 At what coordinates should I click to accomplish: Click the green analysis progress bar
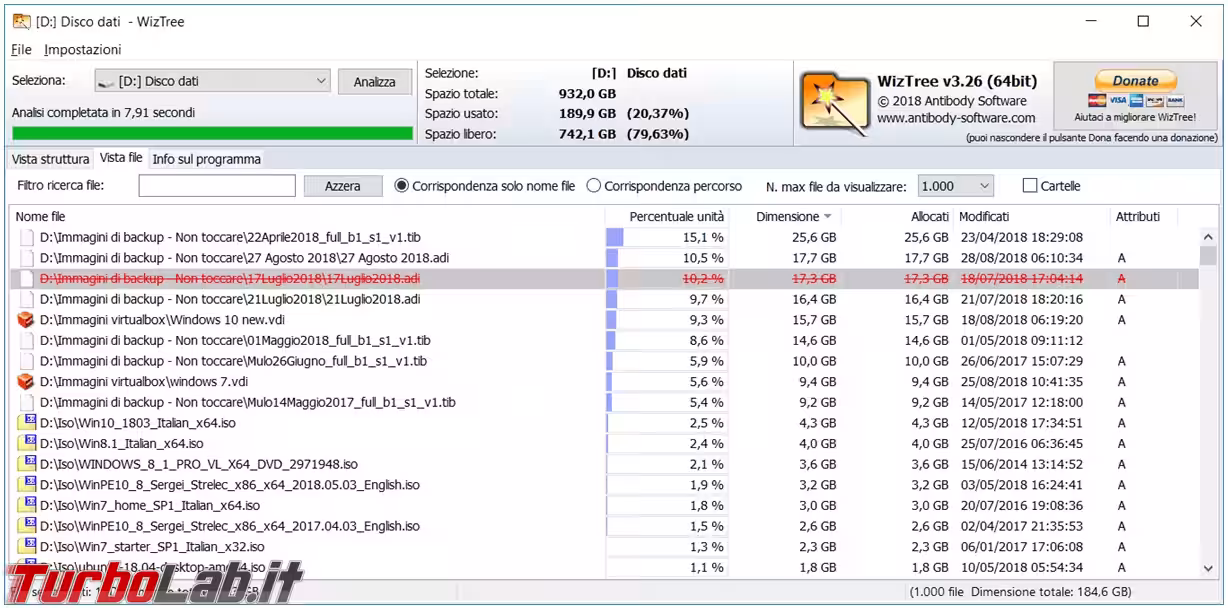[212, 133]
